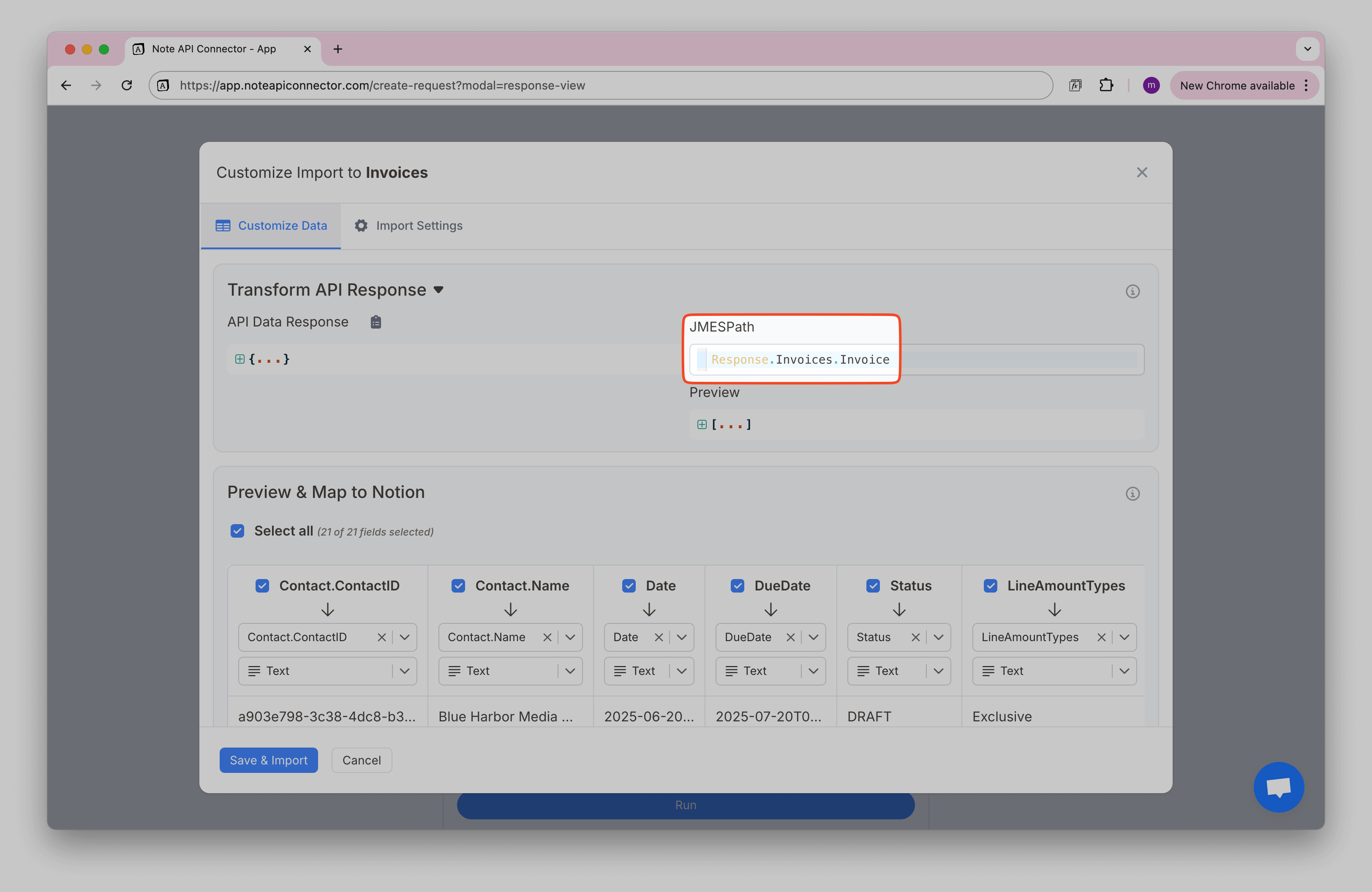
Task: Open the live chat bubble
Action: tap(1278, 786)
